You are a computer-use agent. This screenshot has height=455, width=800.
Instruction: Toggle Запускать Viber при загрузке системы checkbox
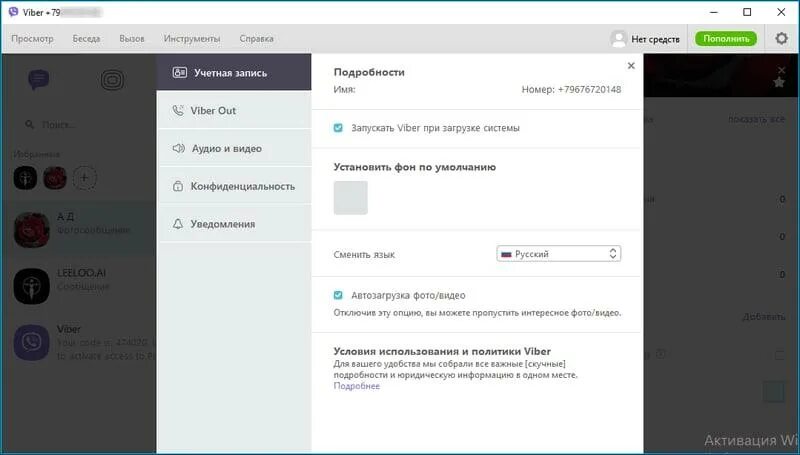pyautogui.click(x=338, y=128)
